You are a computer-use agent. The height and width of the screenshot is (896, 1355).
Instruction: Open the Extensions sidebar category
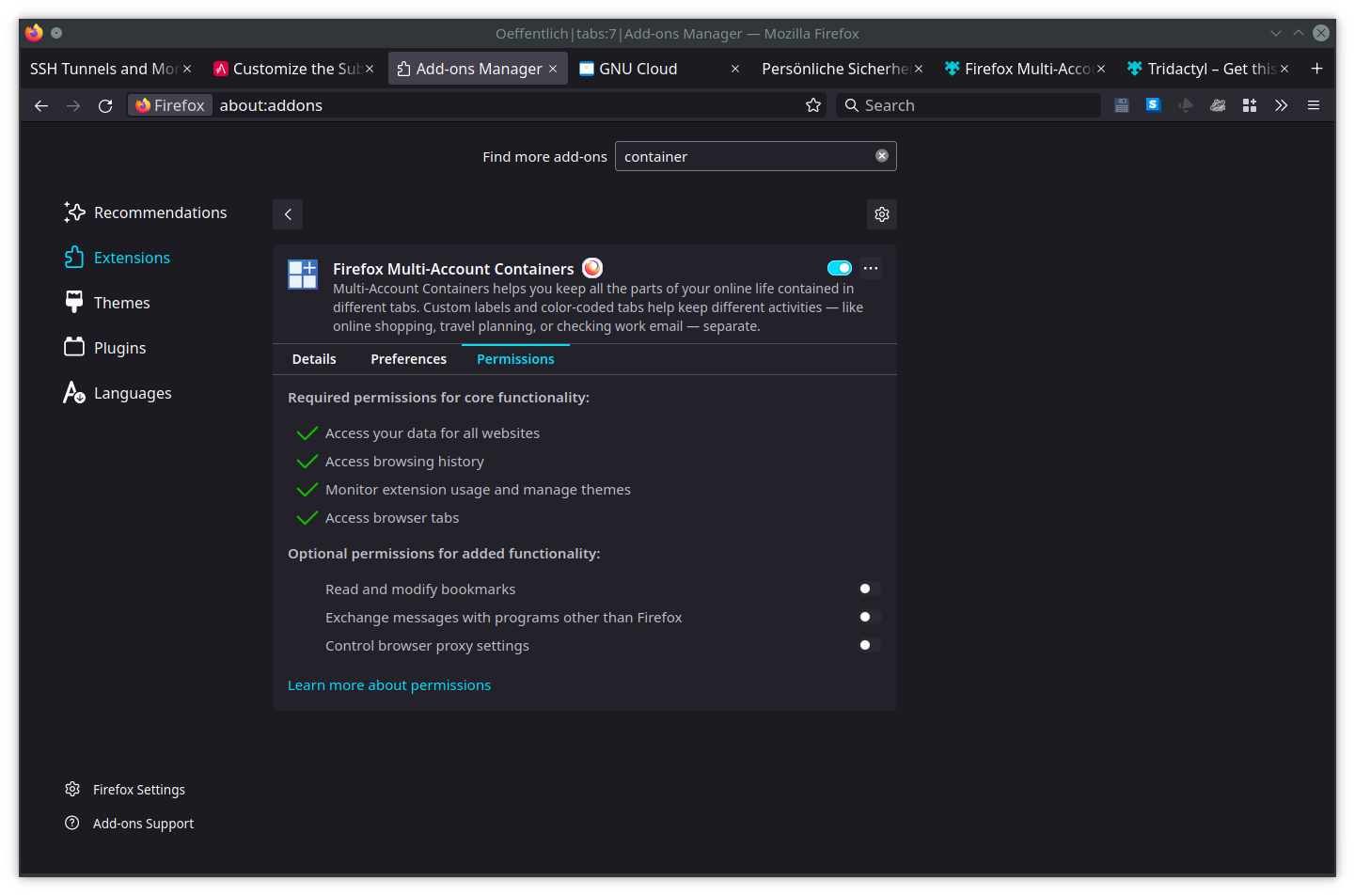pyautogui.click(x=131, y=257)
